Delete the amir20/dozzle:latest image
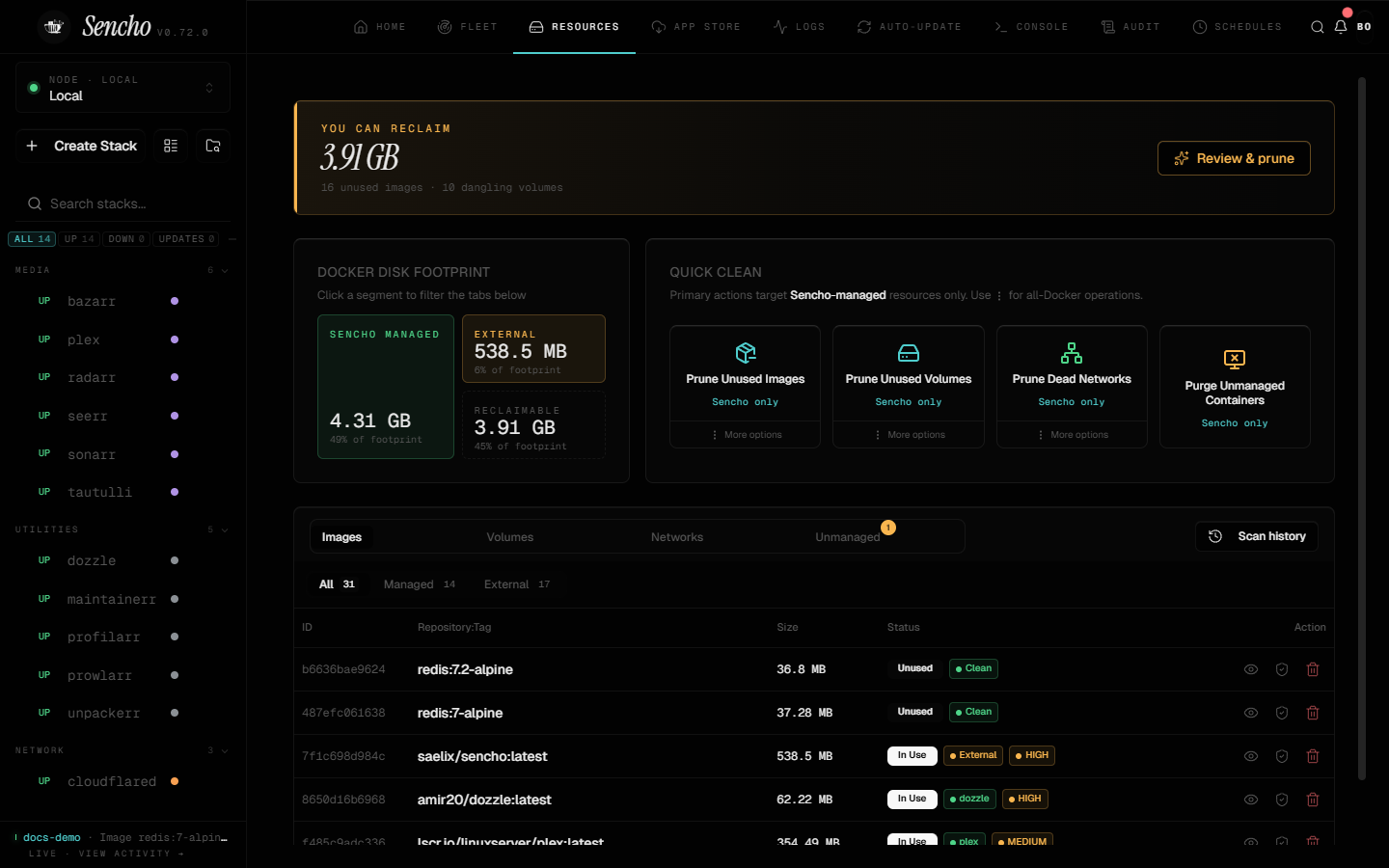The height and width of the screenshot is (868, 1389). [x=1313, y=800]
